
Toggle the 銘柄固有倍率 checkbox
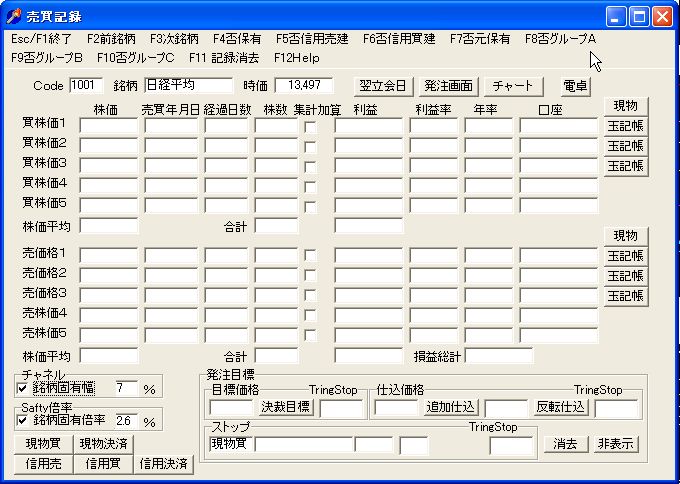point(23,421)
